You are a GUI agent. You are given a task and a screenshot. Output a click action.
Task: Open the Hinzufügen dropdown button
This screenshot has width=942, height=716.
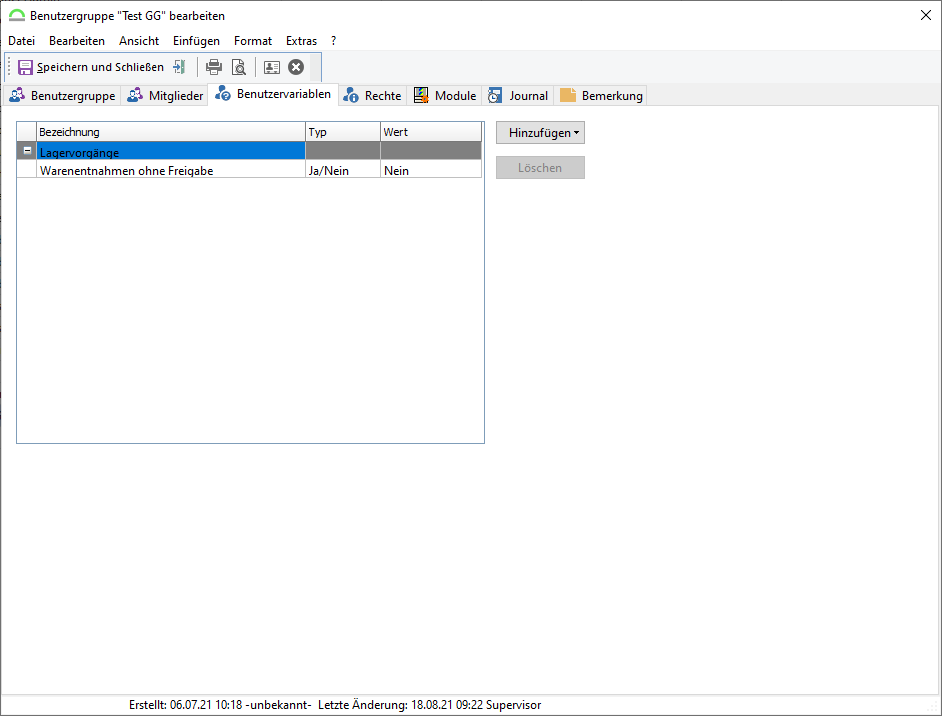coord(540,133)
